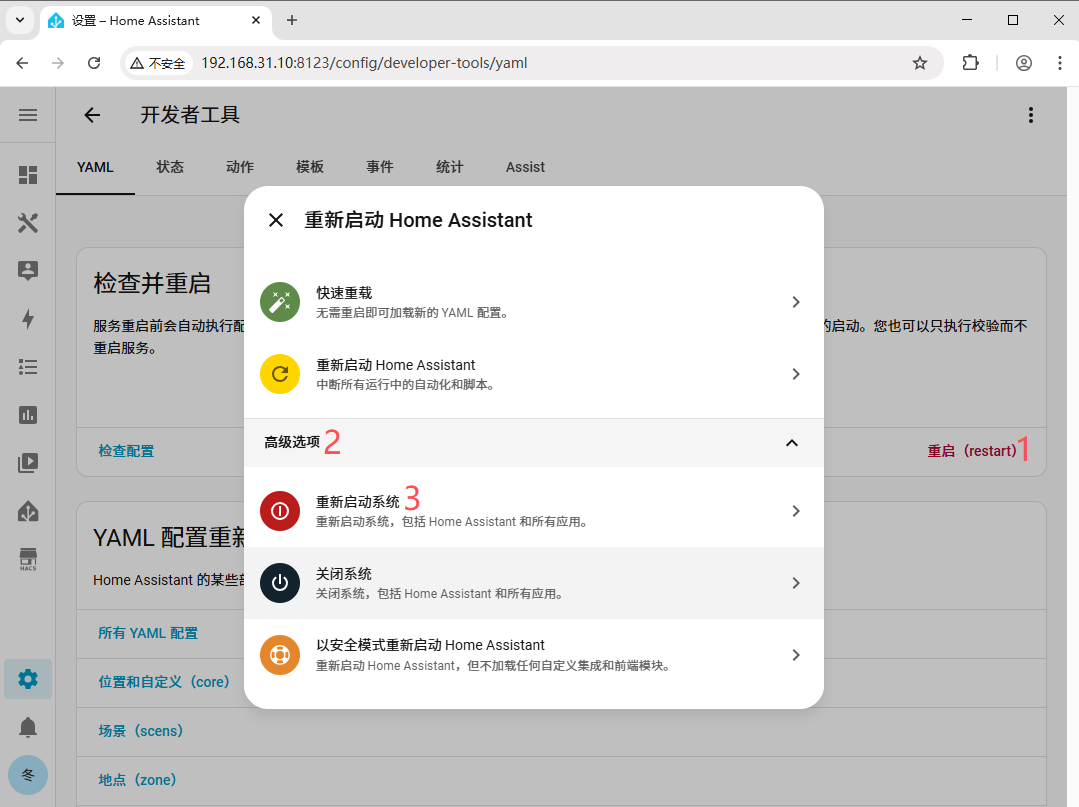Viewport: 1079px width, 807px height.
Task: Click the browser address bar URL
Action: (364, 63)
